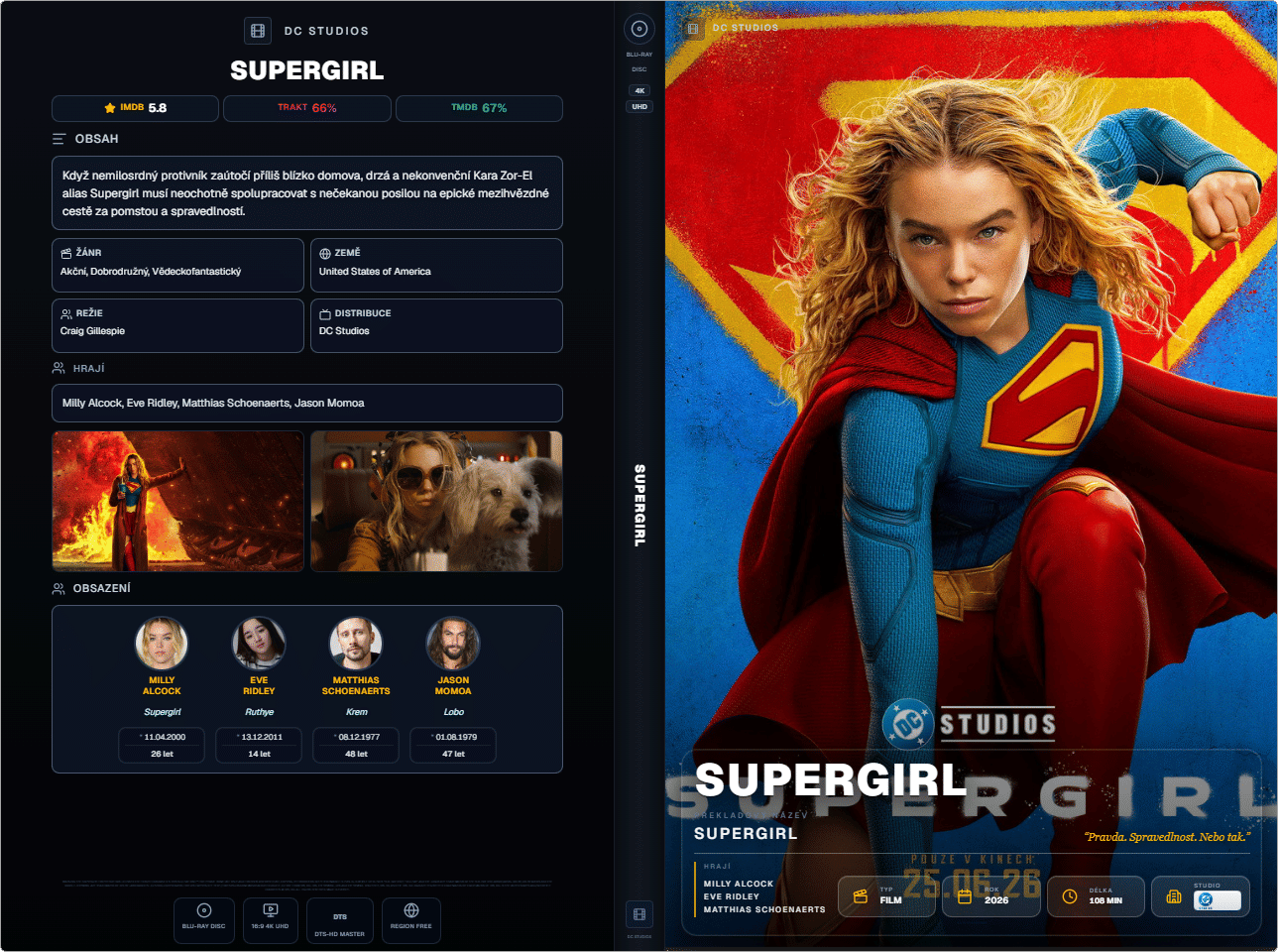This screenshot has width=1278, height=952.
Task: Select Eve Ridley's cast portrait
Action: 259,643
